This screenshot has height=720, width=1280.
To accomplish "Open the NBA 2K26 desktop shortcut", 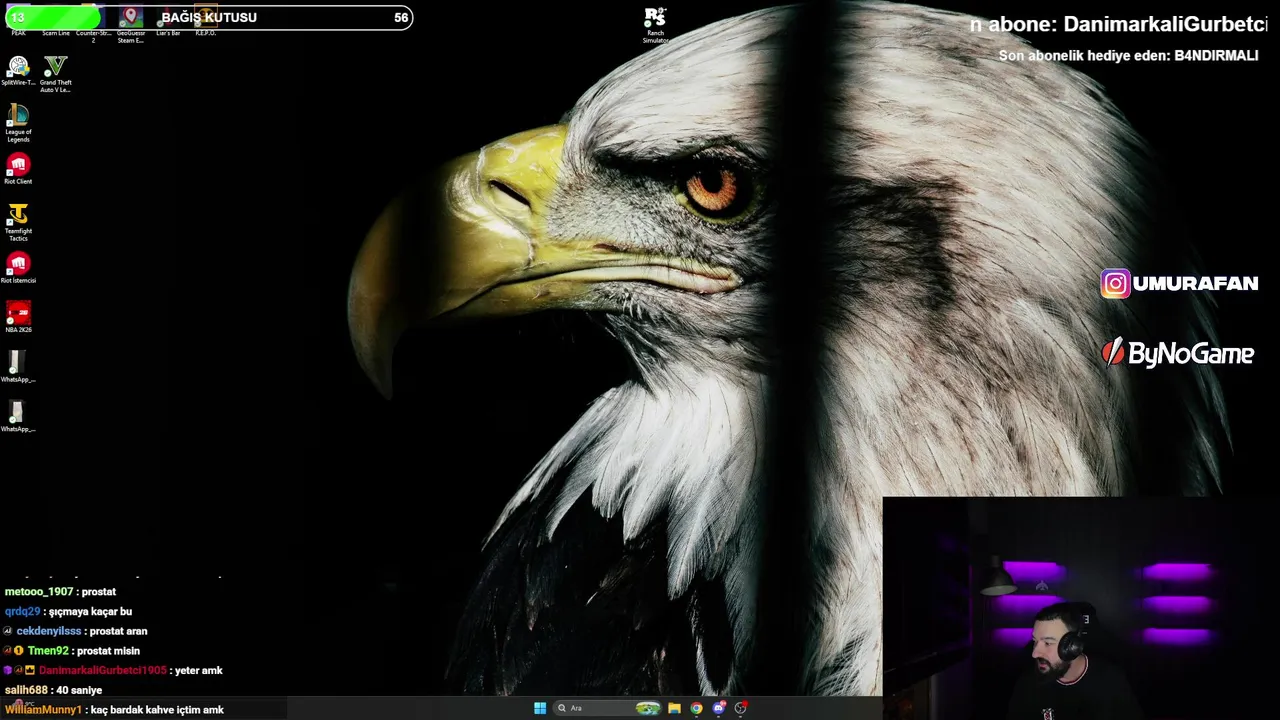I will pos(18,317).
